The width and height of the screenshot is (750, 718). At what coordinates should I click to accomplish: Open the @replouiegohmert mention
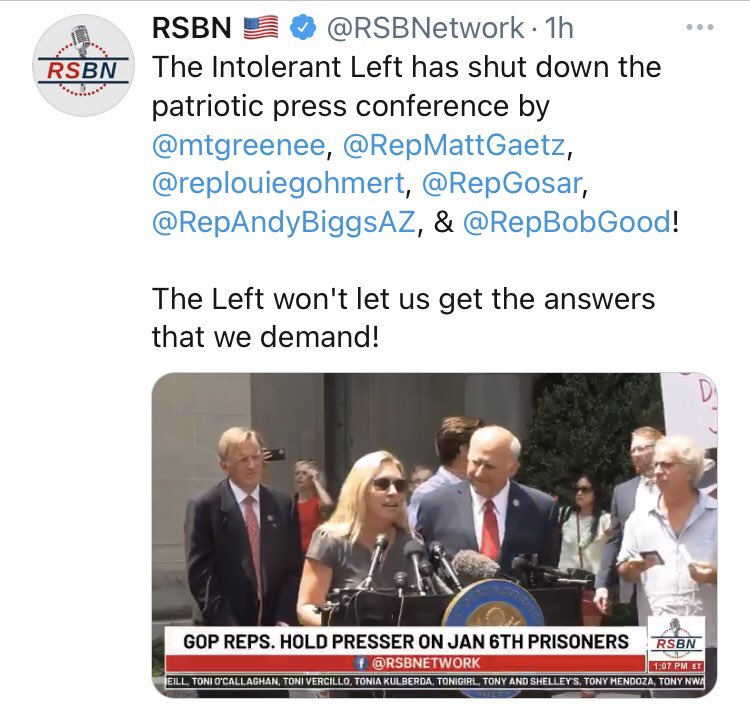point(278,184)
